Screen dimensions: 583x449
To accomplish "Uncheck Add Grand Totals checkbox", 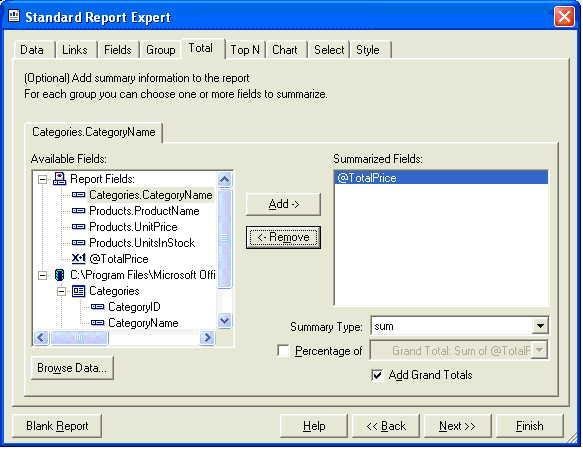I will click(x=377, y=375).
